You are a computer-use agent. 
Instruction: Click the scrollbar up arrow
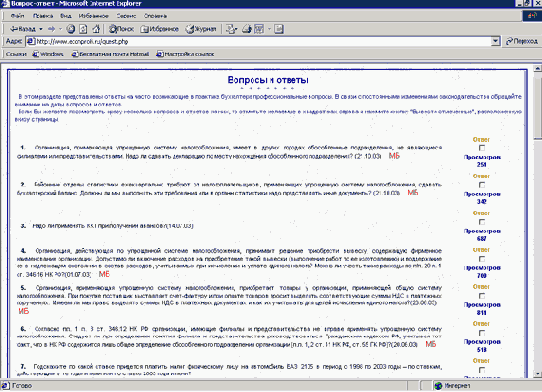(x=538, y=68)
